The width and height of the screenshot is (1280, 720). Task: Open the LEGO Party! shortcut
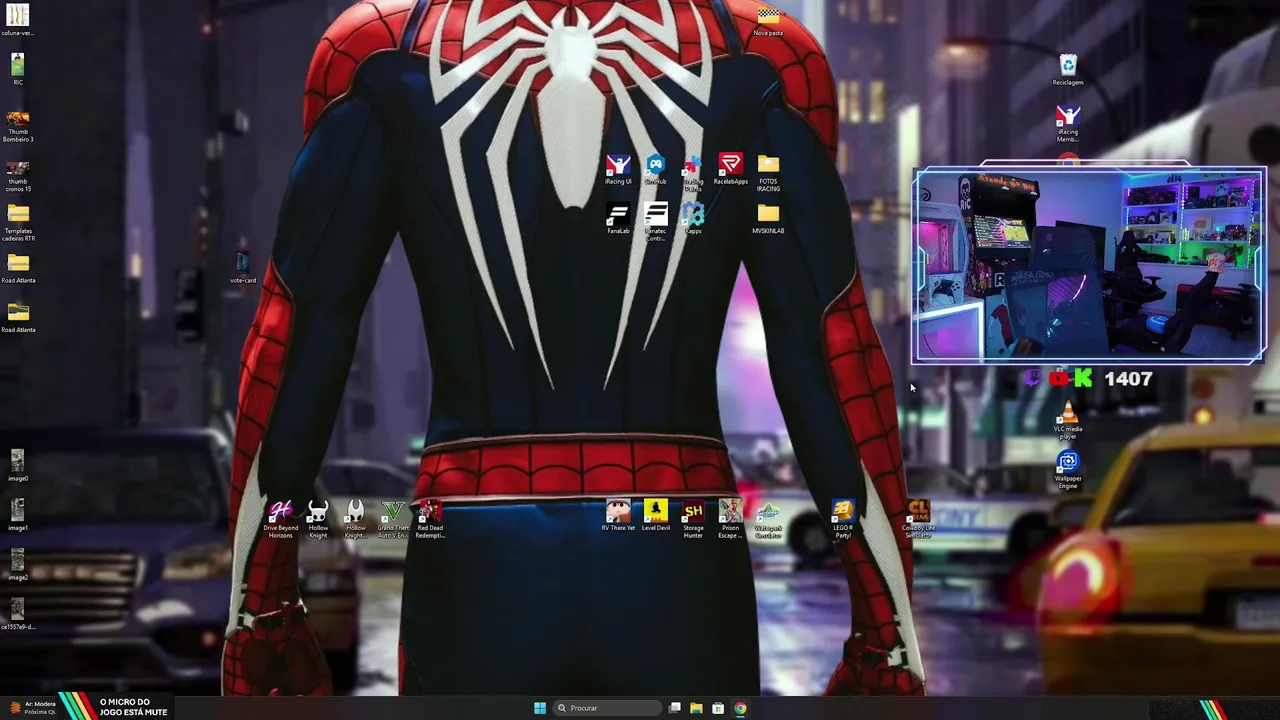click(x=843, y=520)
